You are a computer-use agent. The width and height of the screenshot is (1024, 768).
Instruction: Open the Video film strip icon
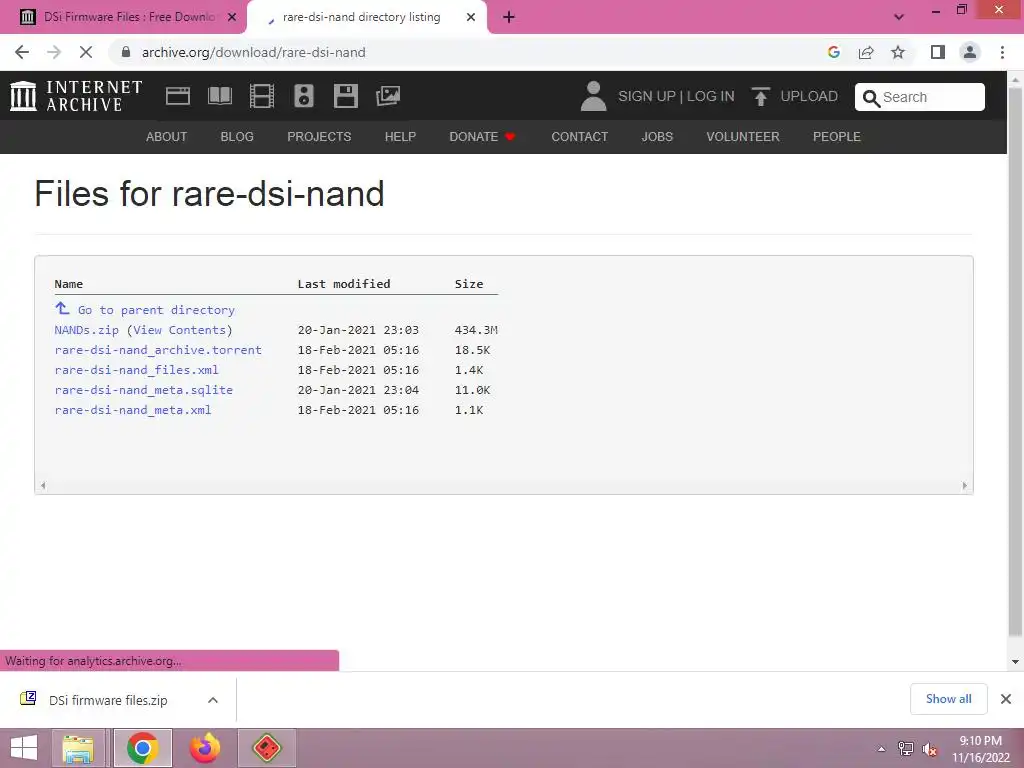[262, 96]
